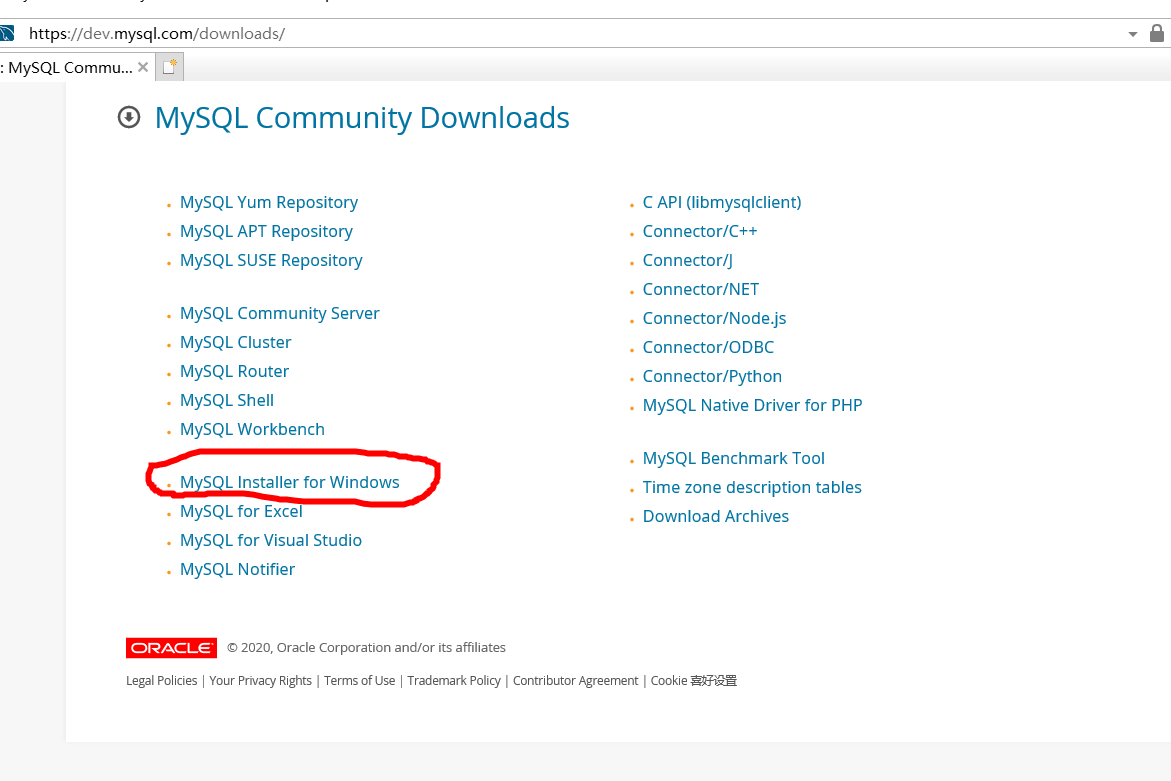
Task: Open the MySQL Shell link
Action: click(x=227, y=401)
